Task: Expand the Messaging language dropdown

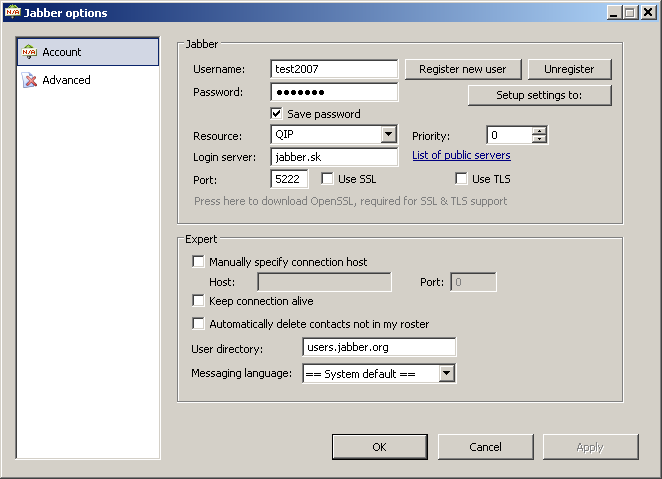Action: coord(446,373)
